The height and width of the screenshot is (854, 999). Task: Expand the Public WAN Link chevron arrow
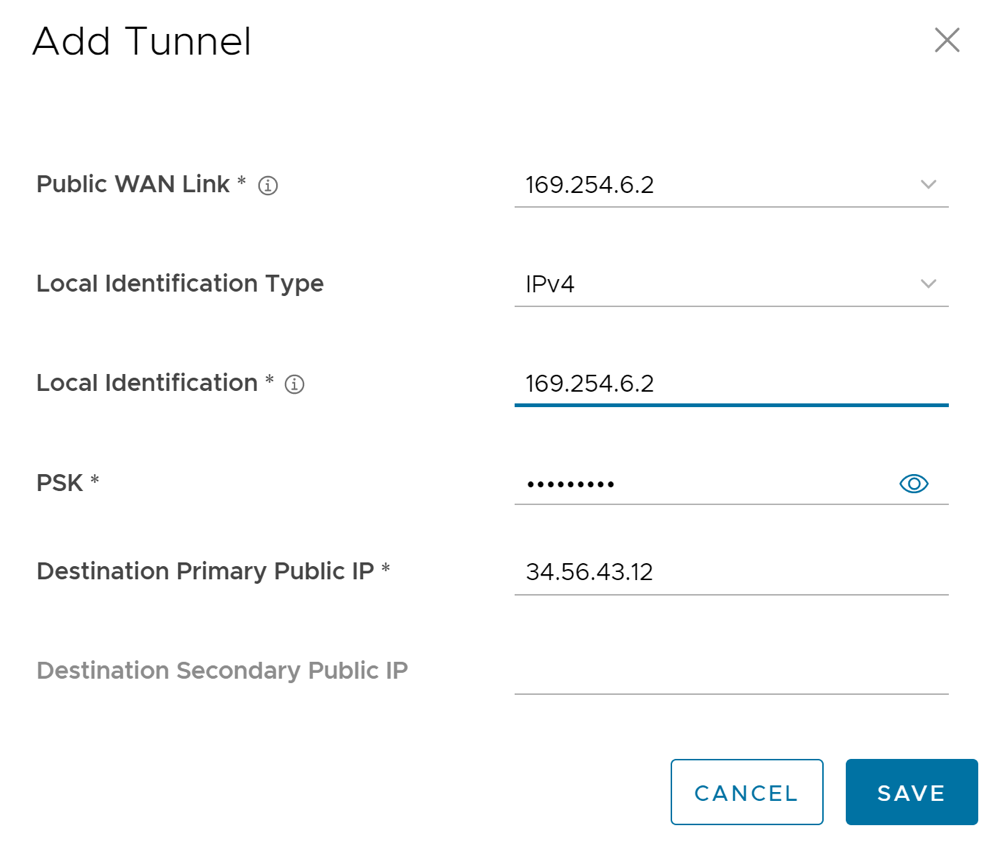pos(928,185)
